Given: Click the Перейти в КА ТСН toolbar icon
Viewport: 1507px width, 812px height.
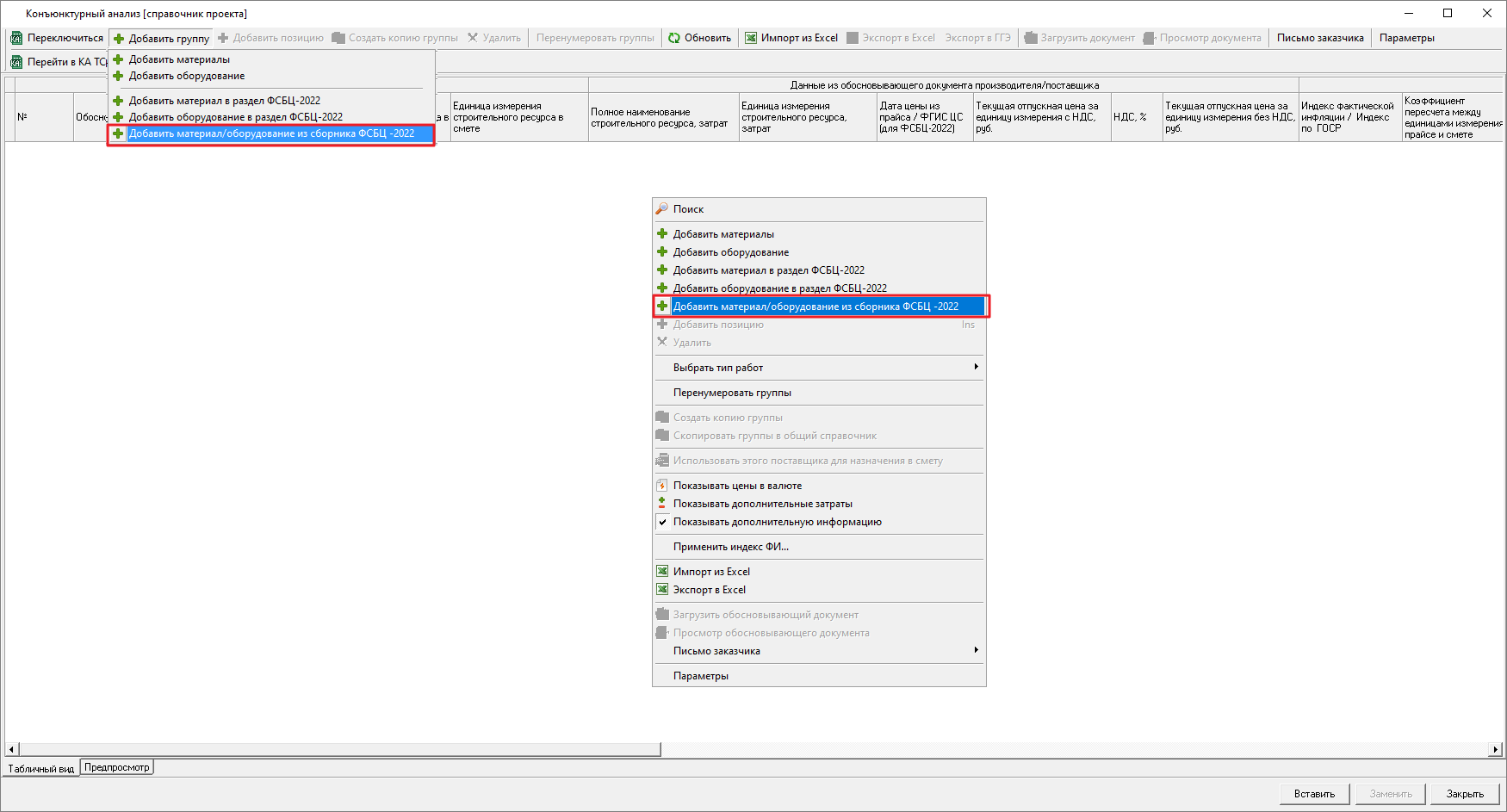Looking at the screenshot, I should tap(16, 62).
